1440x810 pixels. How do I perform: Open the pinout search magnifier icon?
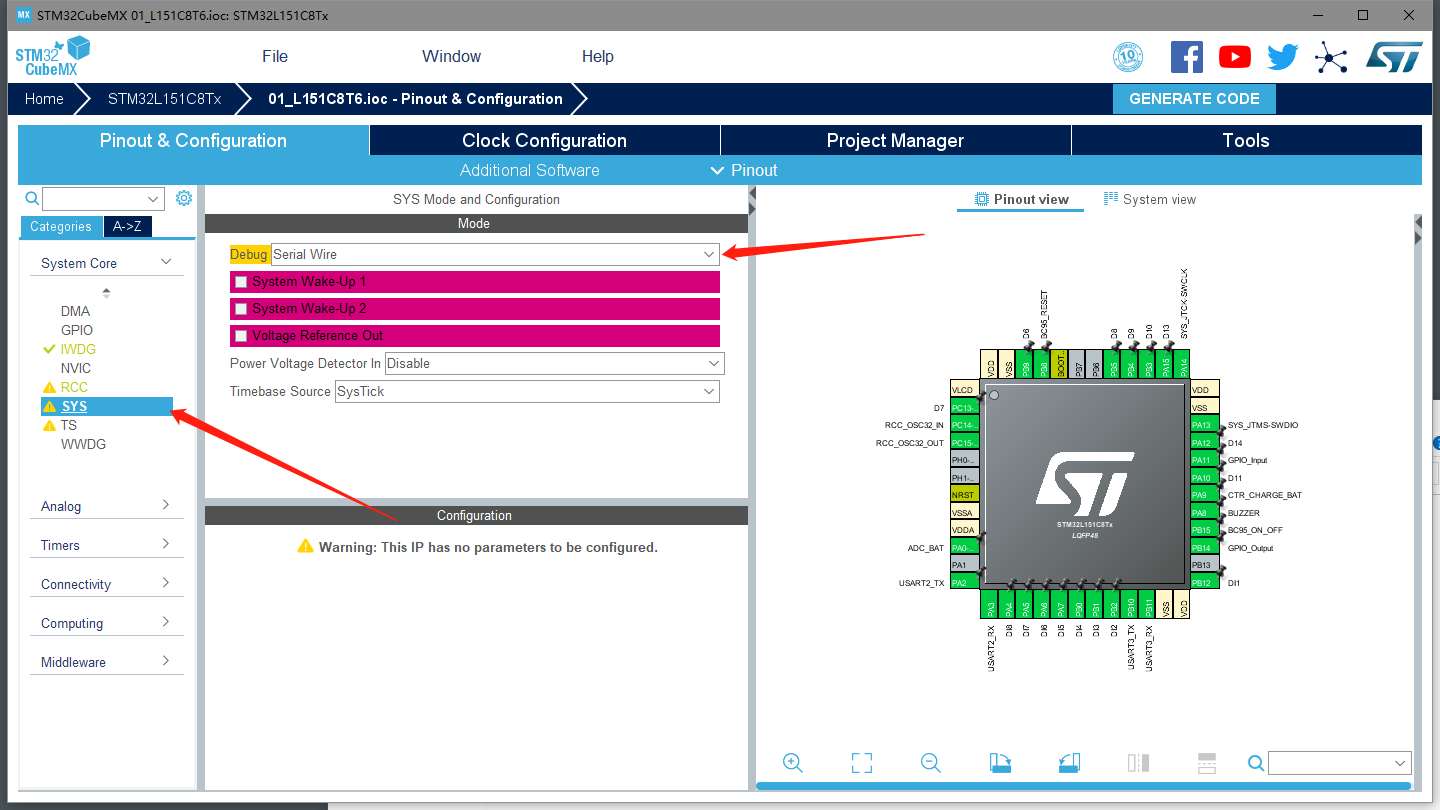click(1255, 762)
